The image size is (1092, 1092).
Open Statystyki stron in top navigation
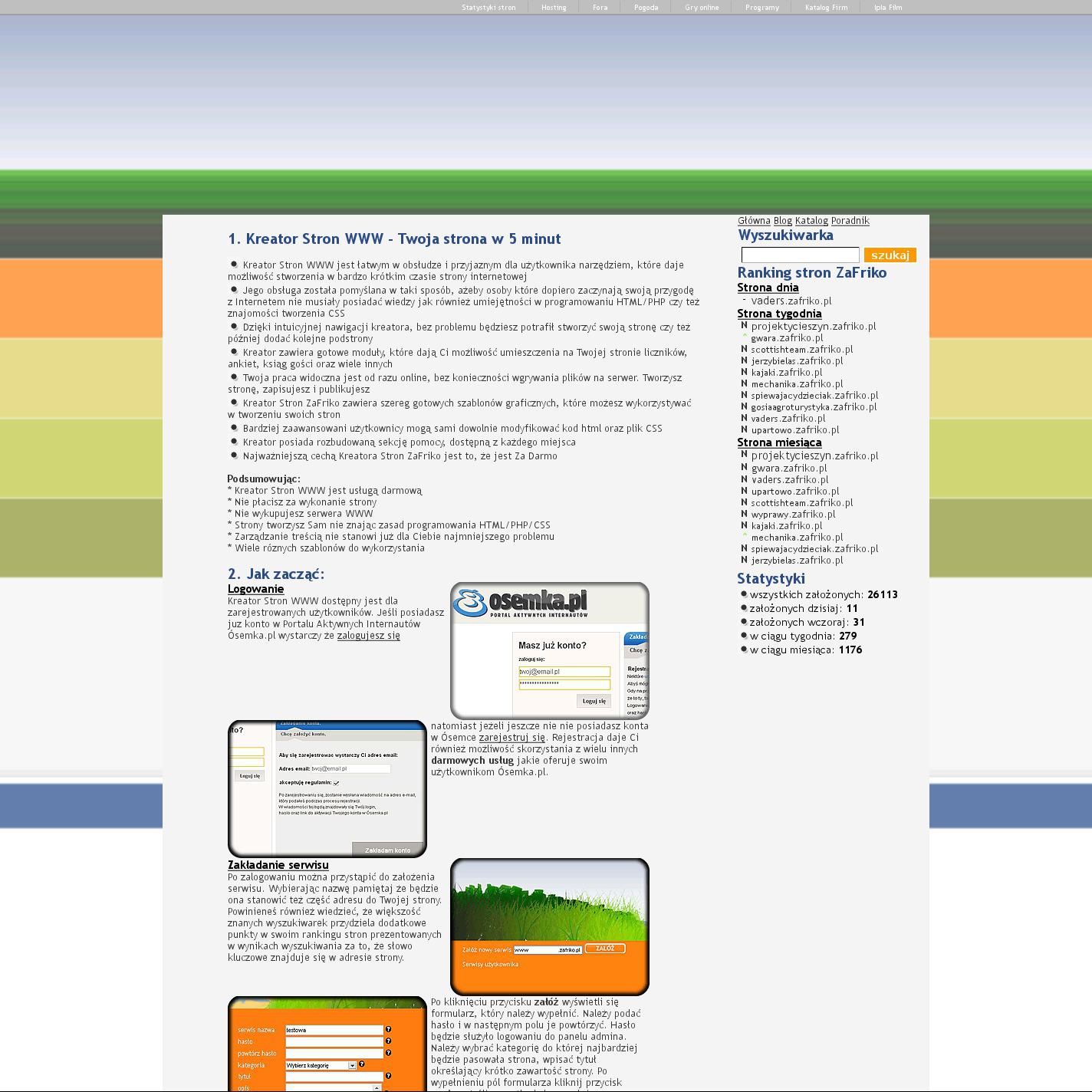coord(488,8)
